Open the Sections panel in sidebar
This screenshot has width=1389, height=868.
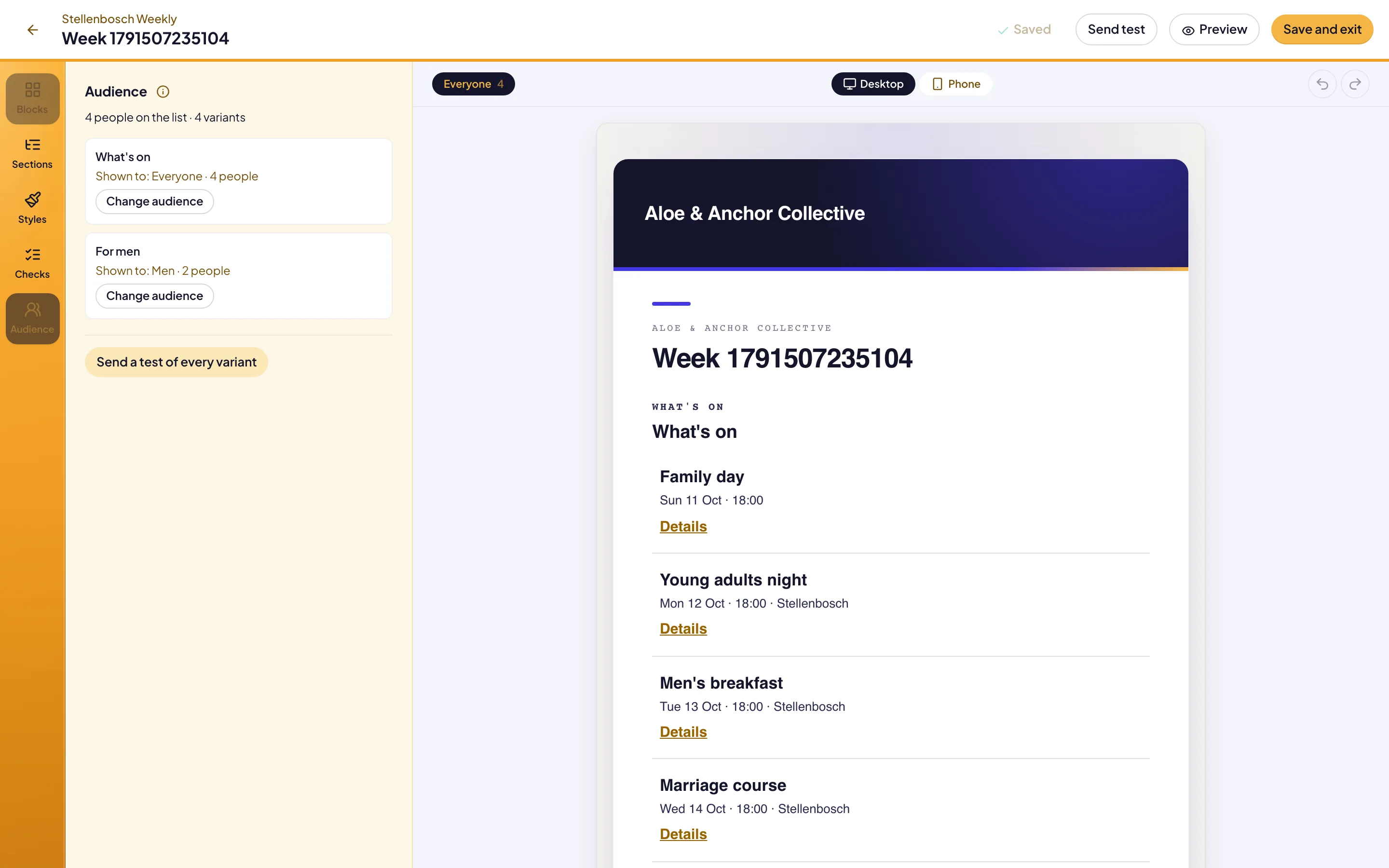click(x=33, y=154)
